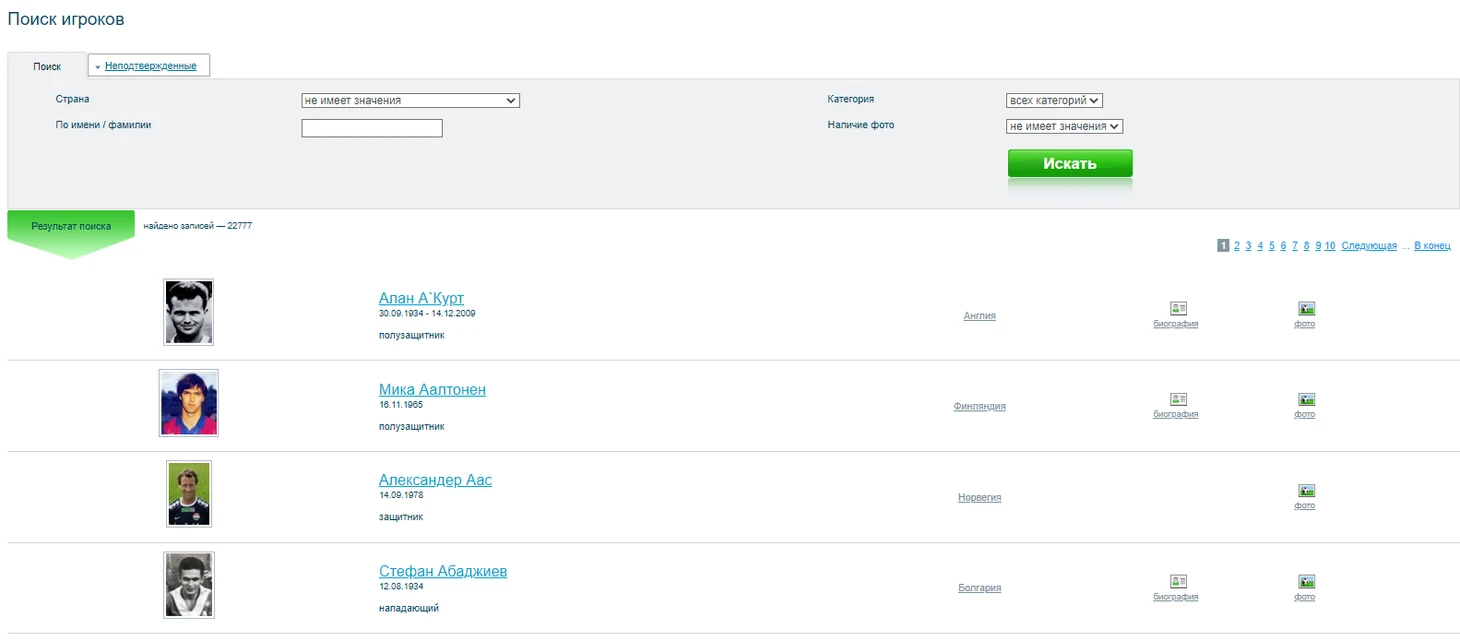The image size is (1460, 641).
Task: Open biography icon for Алан А`Курт
Action: (1177, 309)
